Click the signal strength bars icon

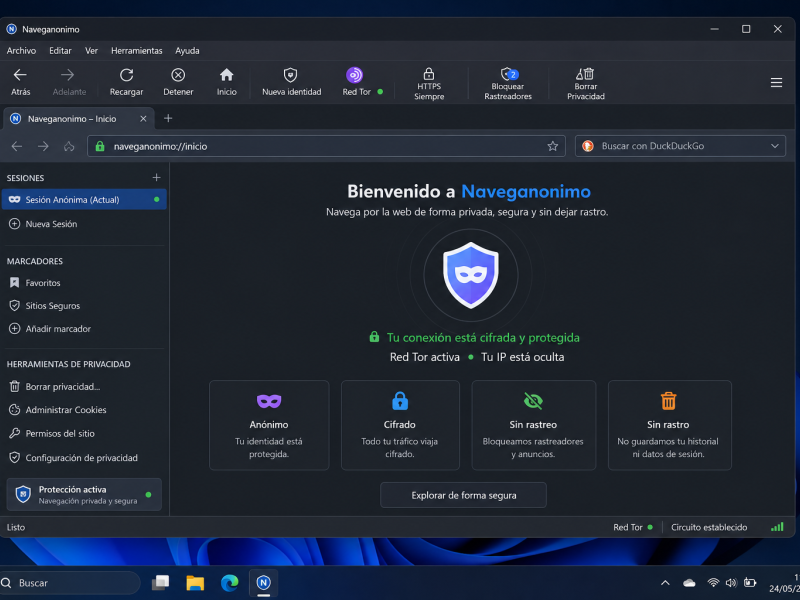(x=777, y=527)
